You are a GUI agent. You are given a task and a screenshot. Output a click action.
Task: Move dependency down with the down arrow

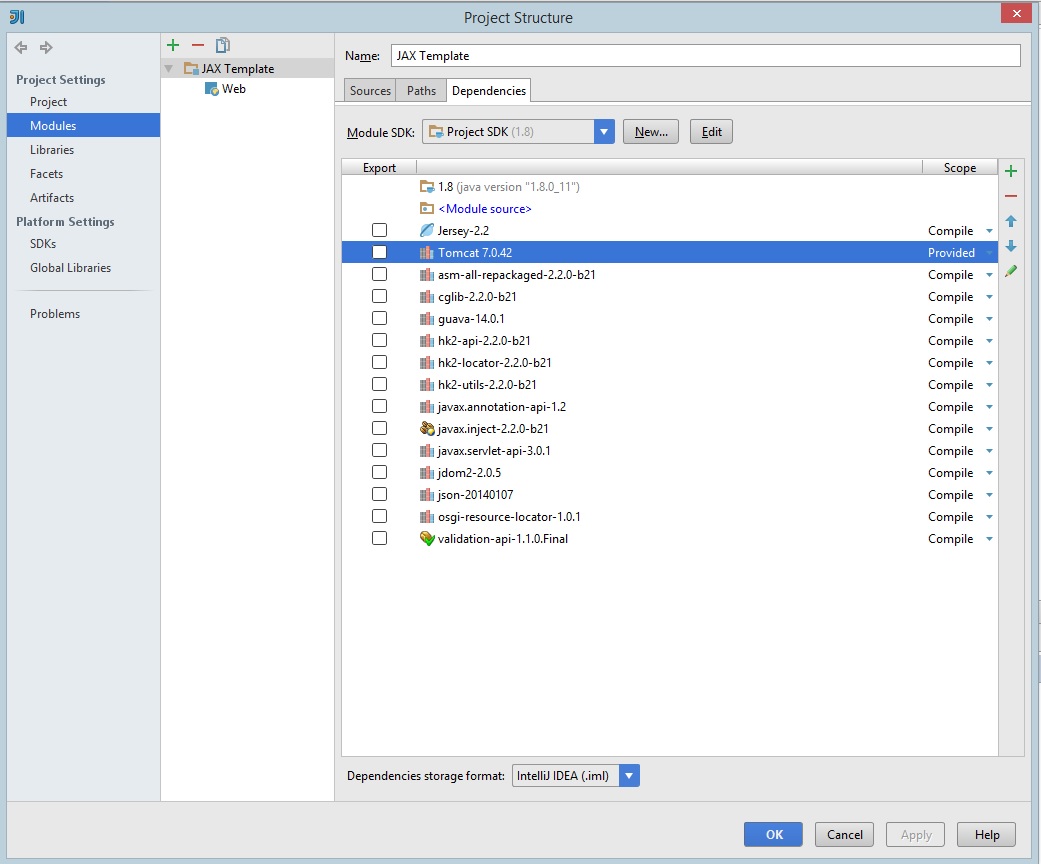point(1010,246)
